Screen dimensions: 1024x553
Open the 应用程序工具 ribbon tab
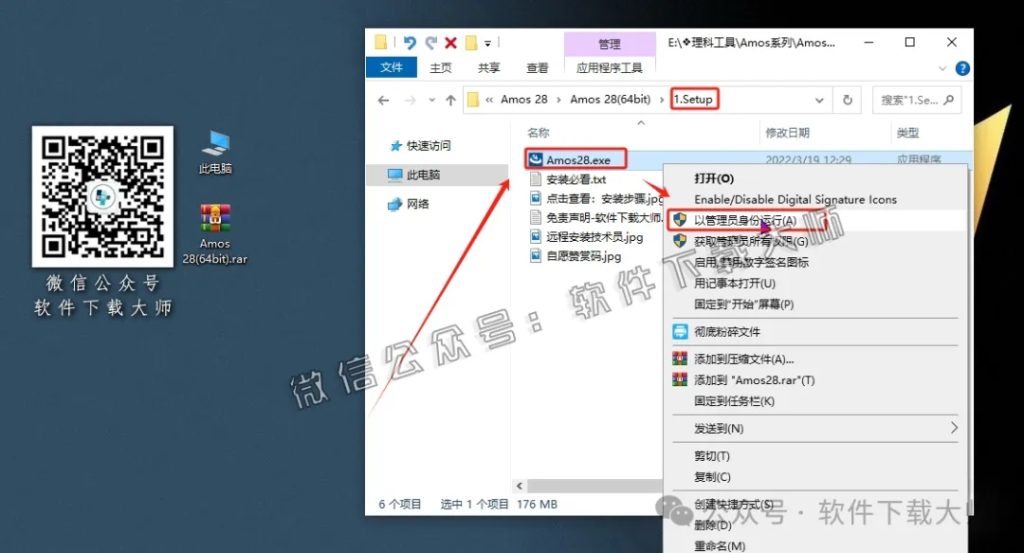(x=609, y=68)
